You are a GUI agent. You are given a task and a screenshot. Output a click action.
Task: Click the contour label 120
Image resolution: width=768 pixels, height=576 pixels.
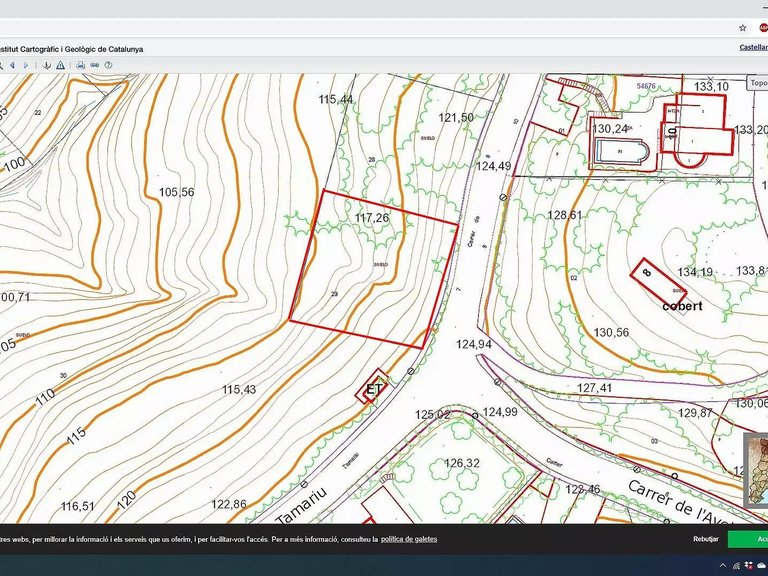127,501
